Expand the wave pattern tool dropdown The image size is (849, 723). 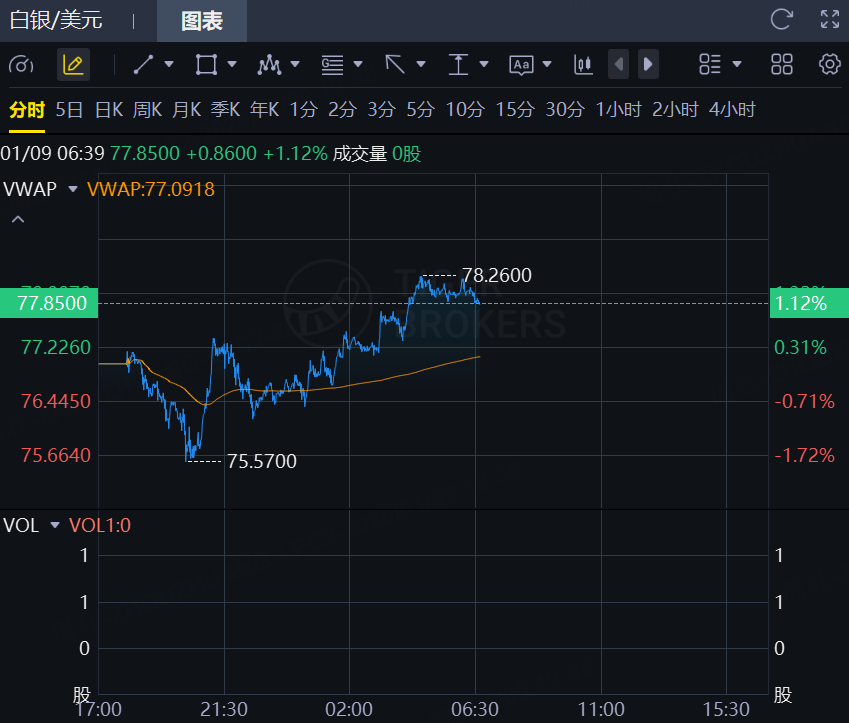[294, 65]
